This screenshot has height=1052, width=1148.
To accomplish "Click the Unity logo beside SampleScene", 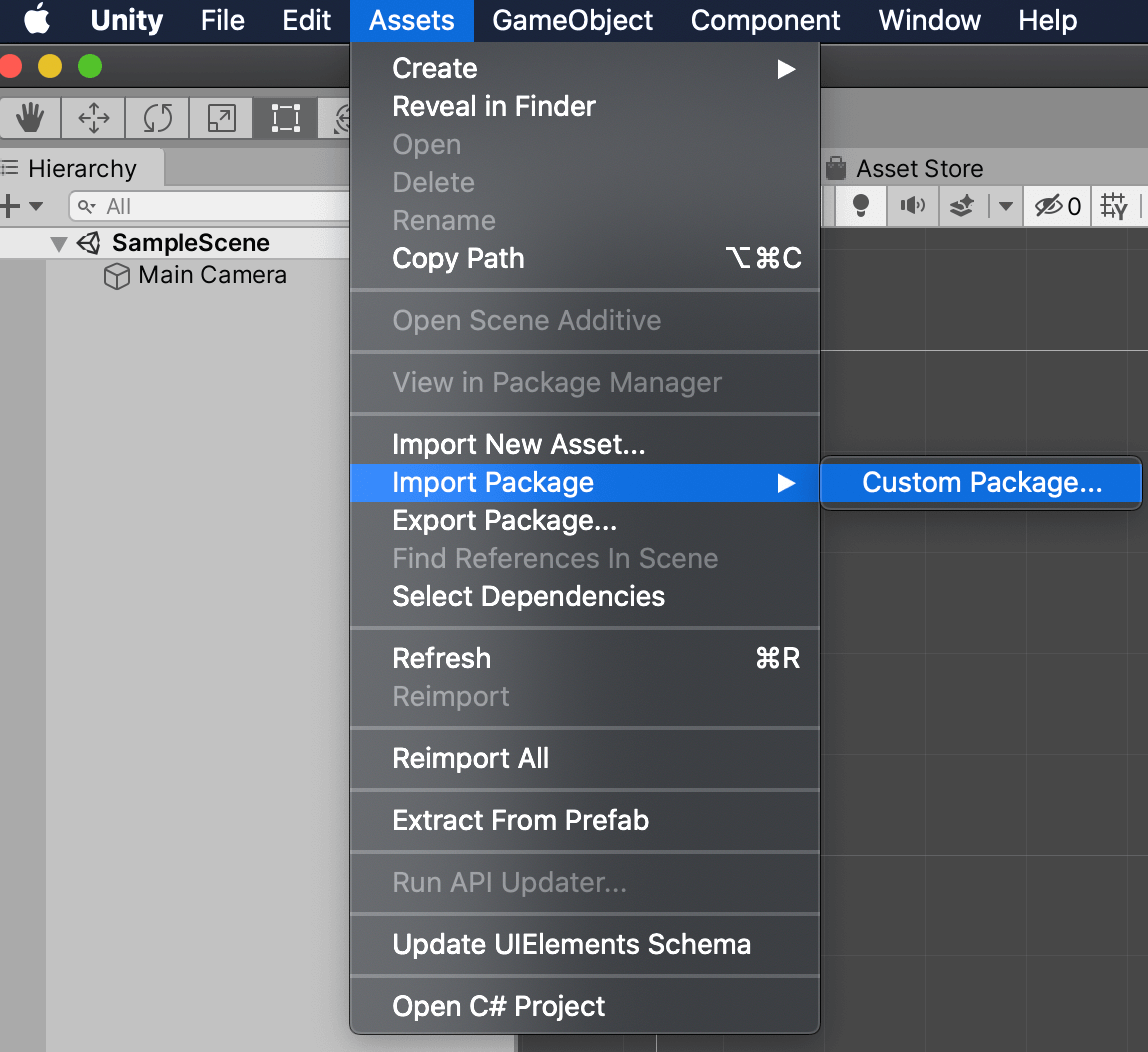I will coord(88,243).
